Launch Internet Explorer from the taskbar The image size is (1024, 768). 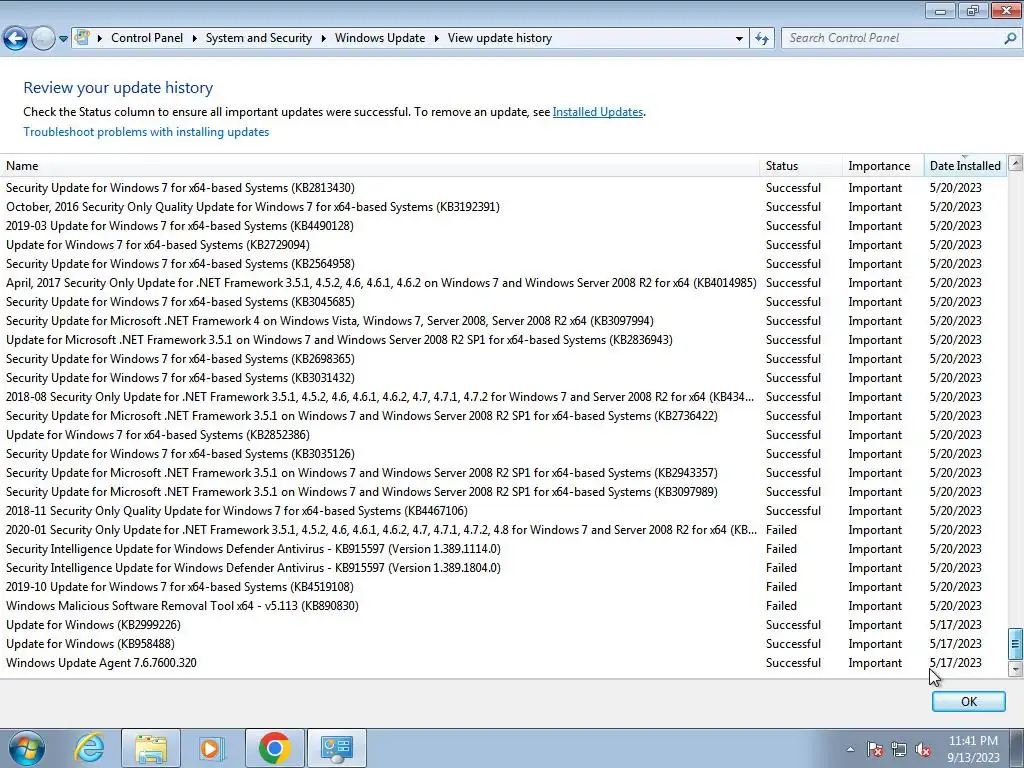(89, 748)
